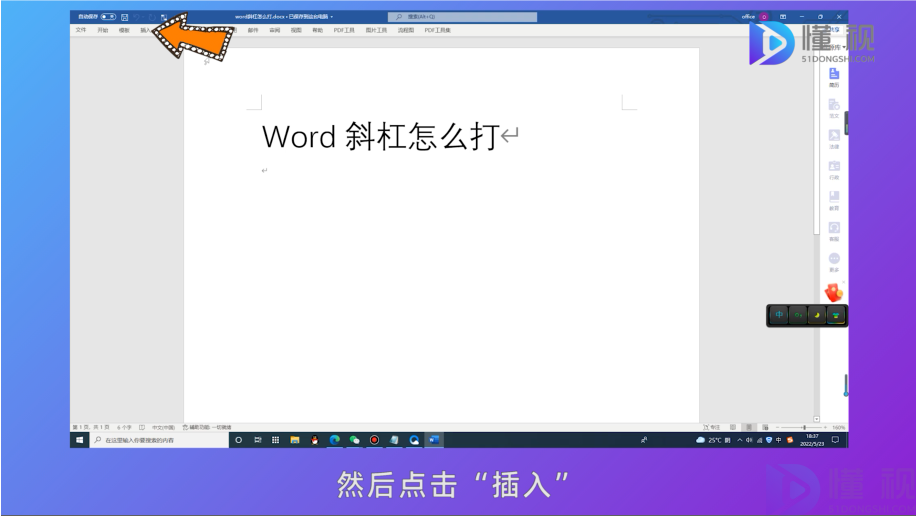Click page count in status bar
The height and width of the screenshot is (516, 916).
pyautogui.click(x=91, y=427)
